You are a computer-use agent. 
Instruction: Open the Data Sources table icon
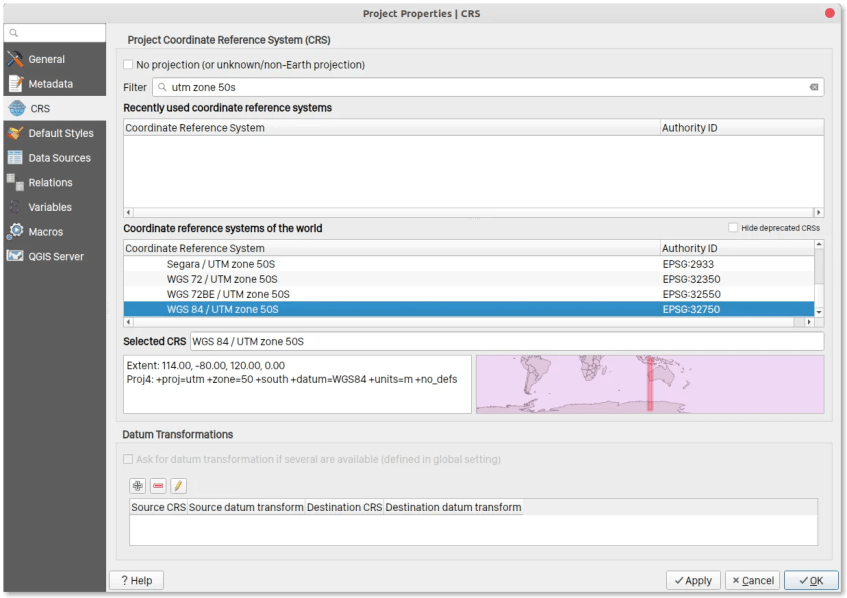click(x=15, y=158)
